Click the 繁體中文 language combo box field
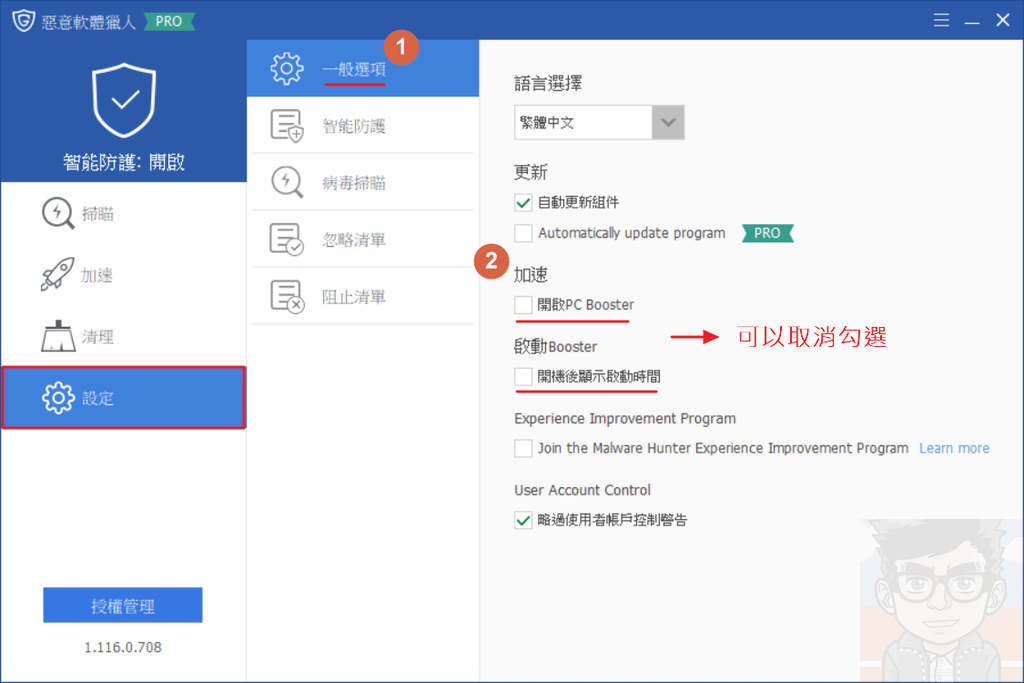 pyautogui.click(x=599, y=122)
